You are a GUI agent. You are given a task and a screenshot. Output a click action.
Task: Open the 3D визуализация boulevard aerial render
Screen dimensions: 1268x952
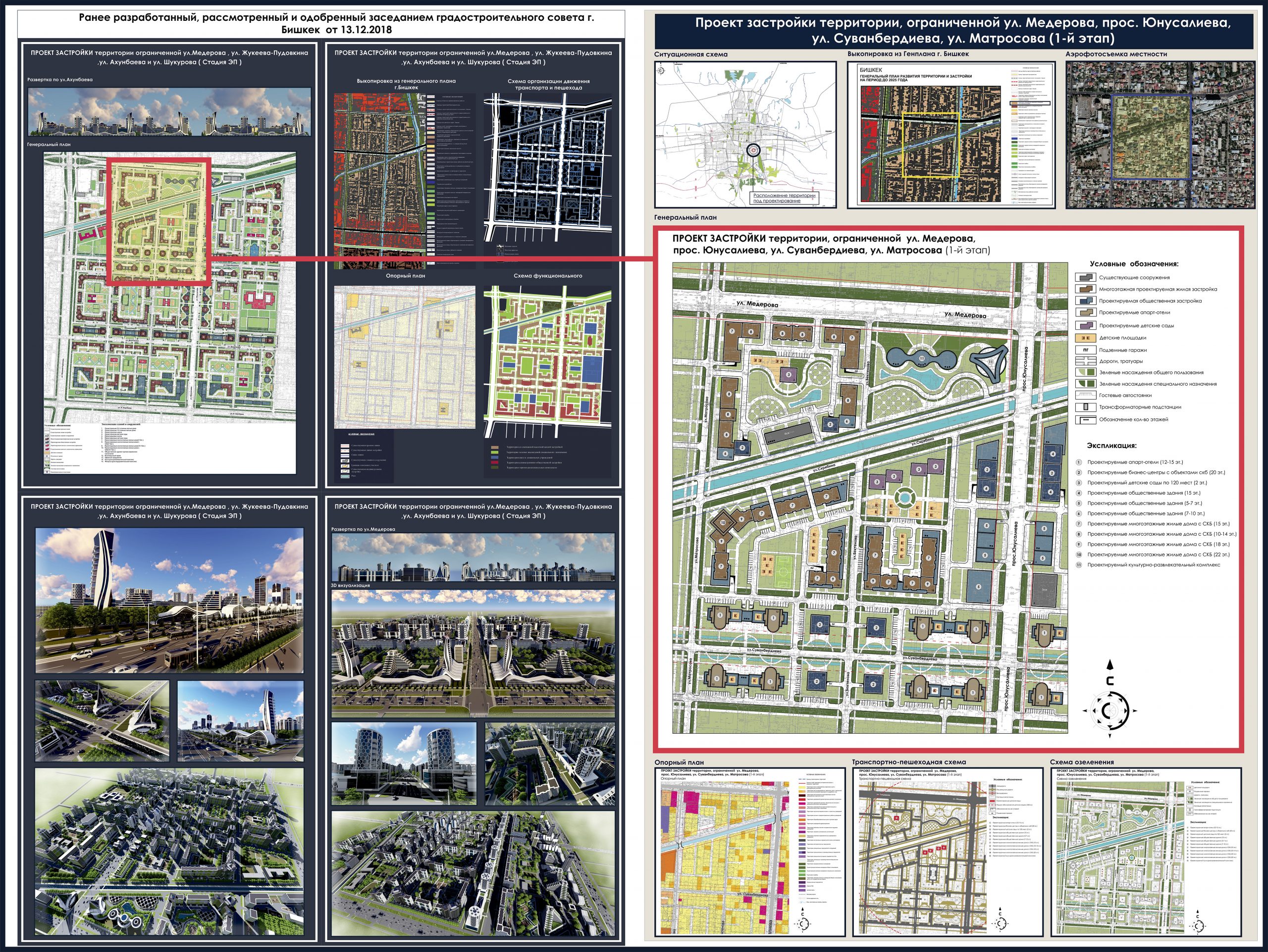[473, 653]
